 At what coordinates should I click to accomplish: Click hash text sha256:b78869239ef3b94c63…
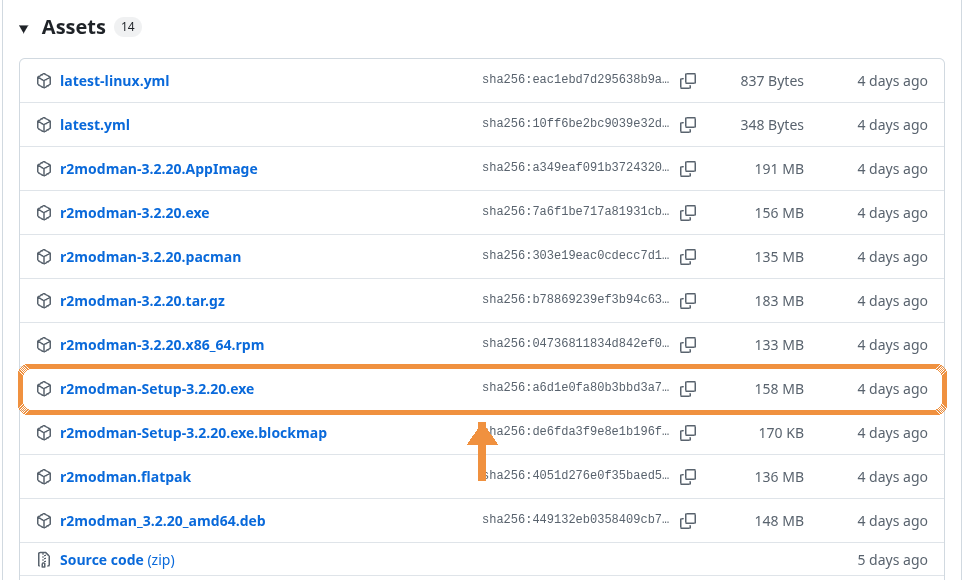(575, 299)
